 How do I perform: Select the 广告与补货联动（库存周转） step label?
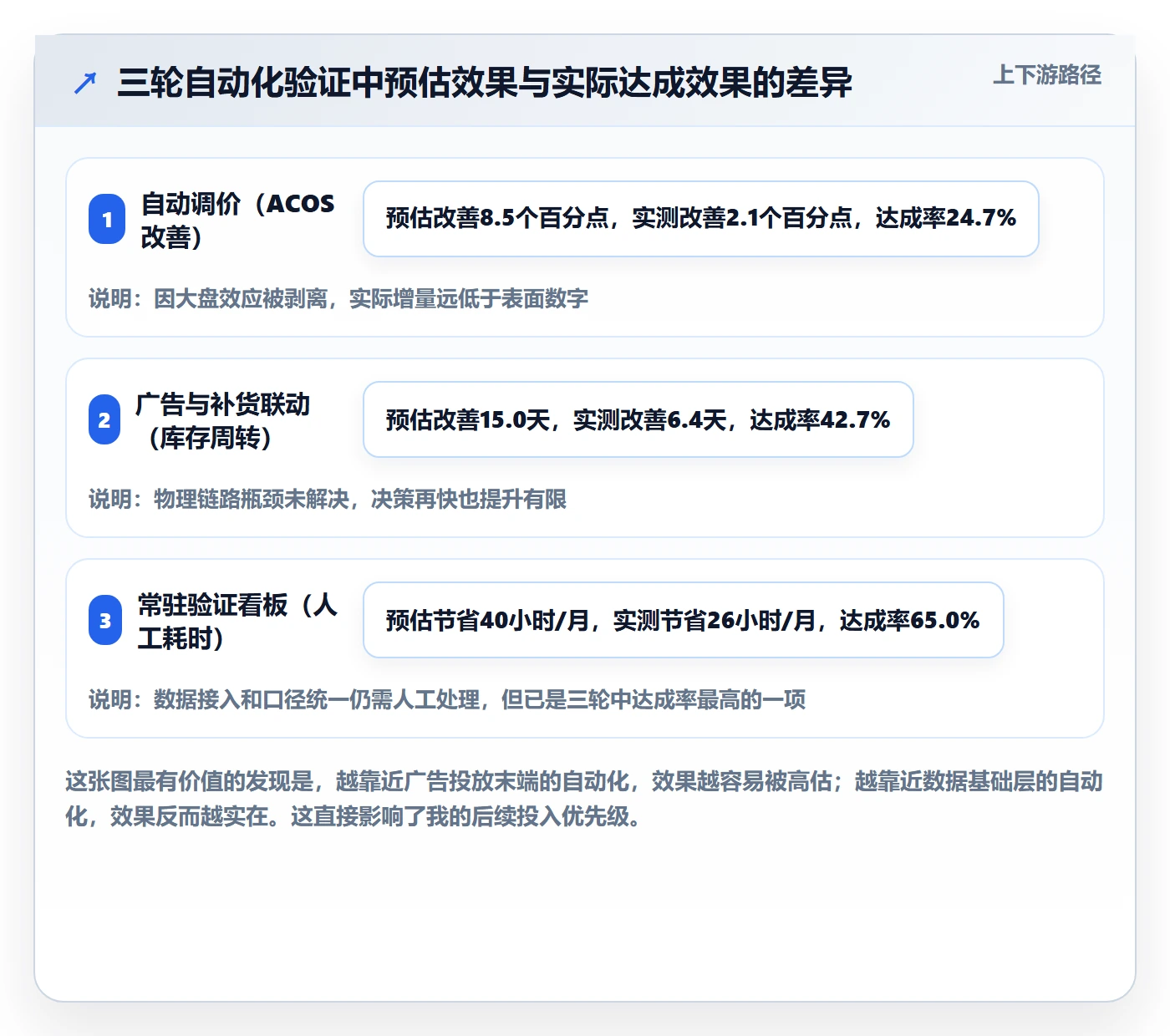[223, 420]
